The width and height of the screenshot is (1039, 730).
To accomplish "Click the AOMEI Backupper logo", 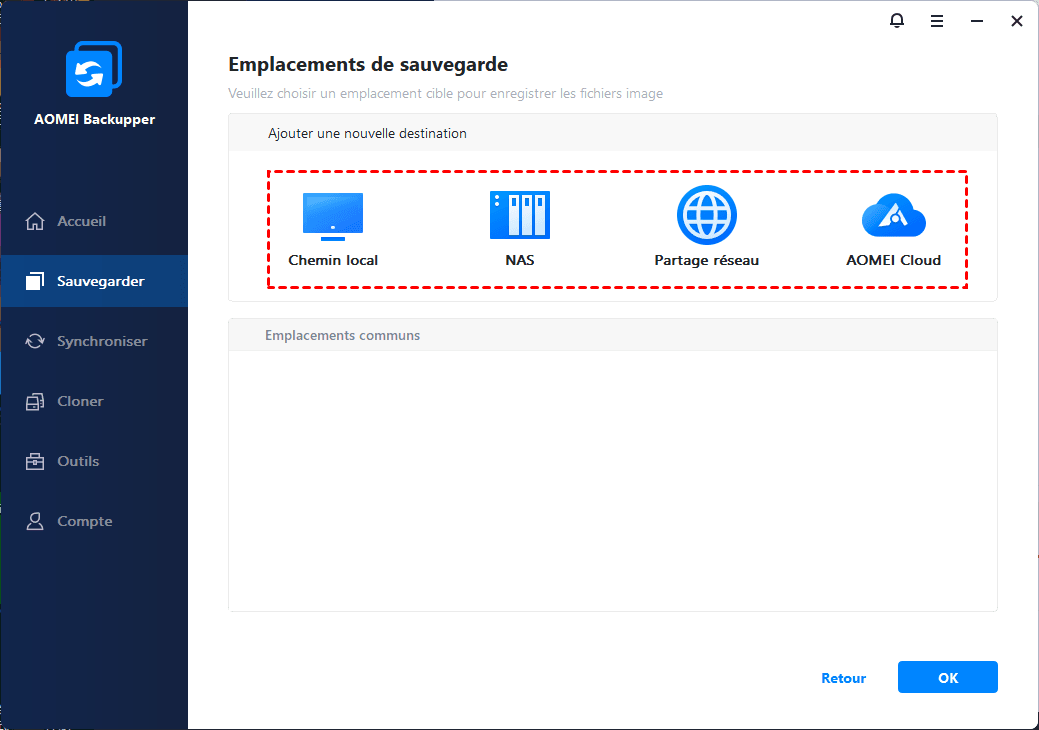I will click(94, 69).
